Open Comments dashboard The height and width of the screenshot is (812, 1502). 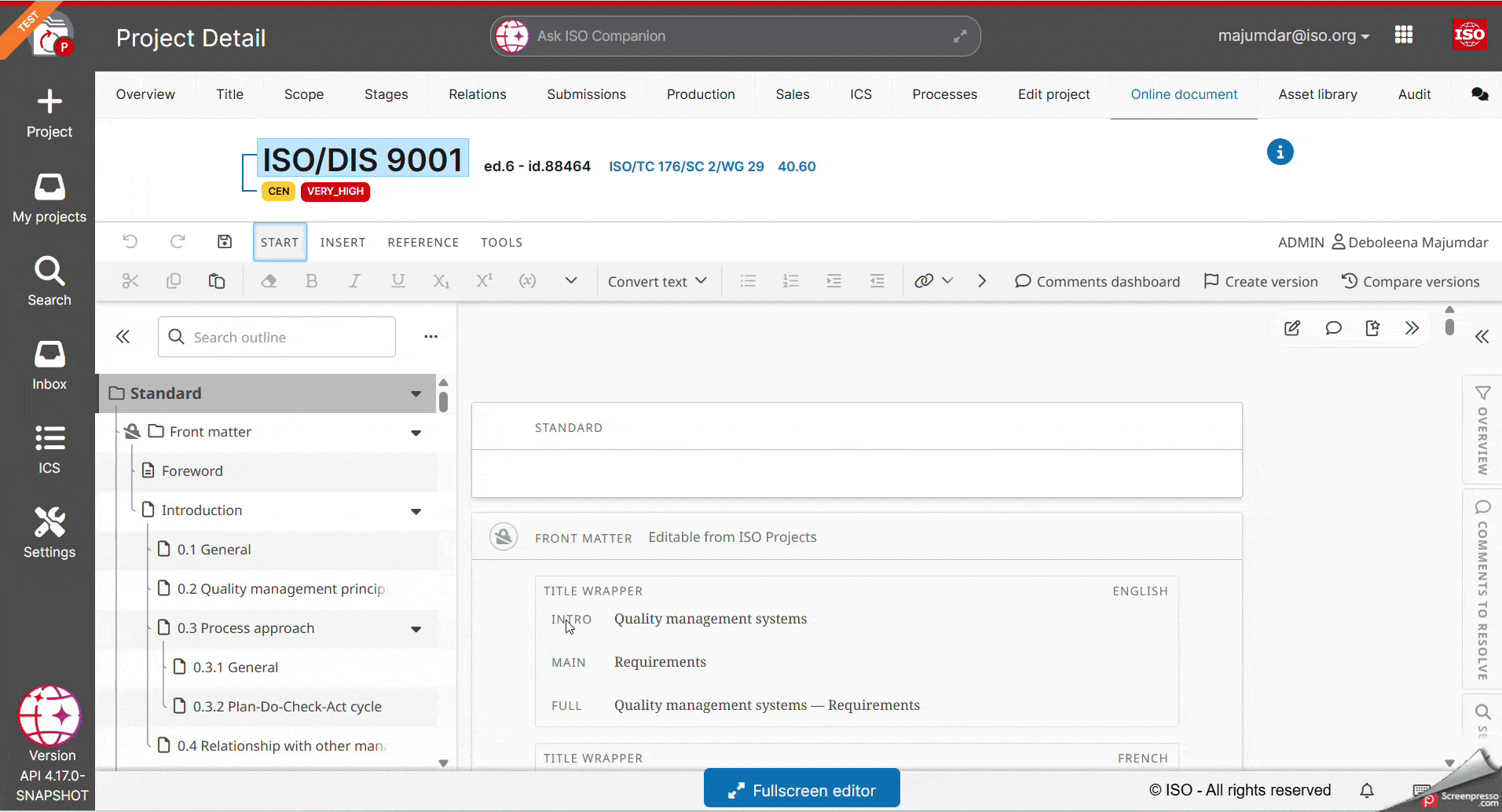pos(1097,281)
